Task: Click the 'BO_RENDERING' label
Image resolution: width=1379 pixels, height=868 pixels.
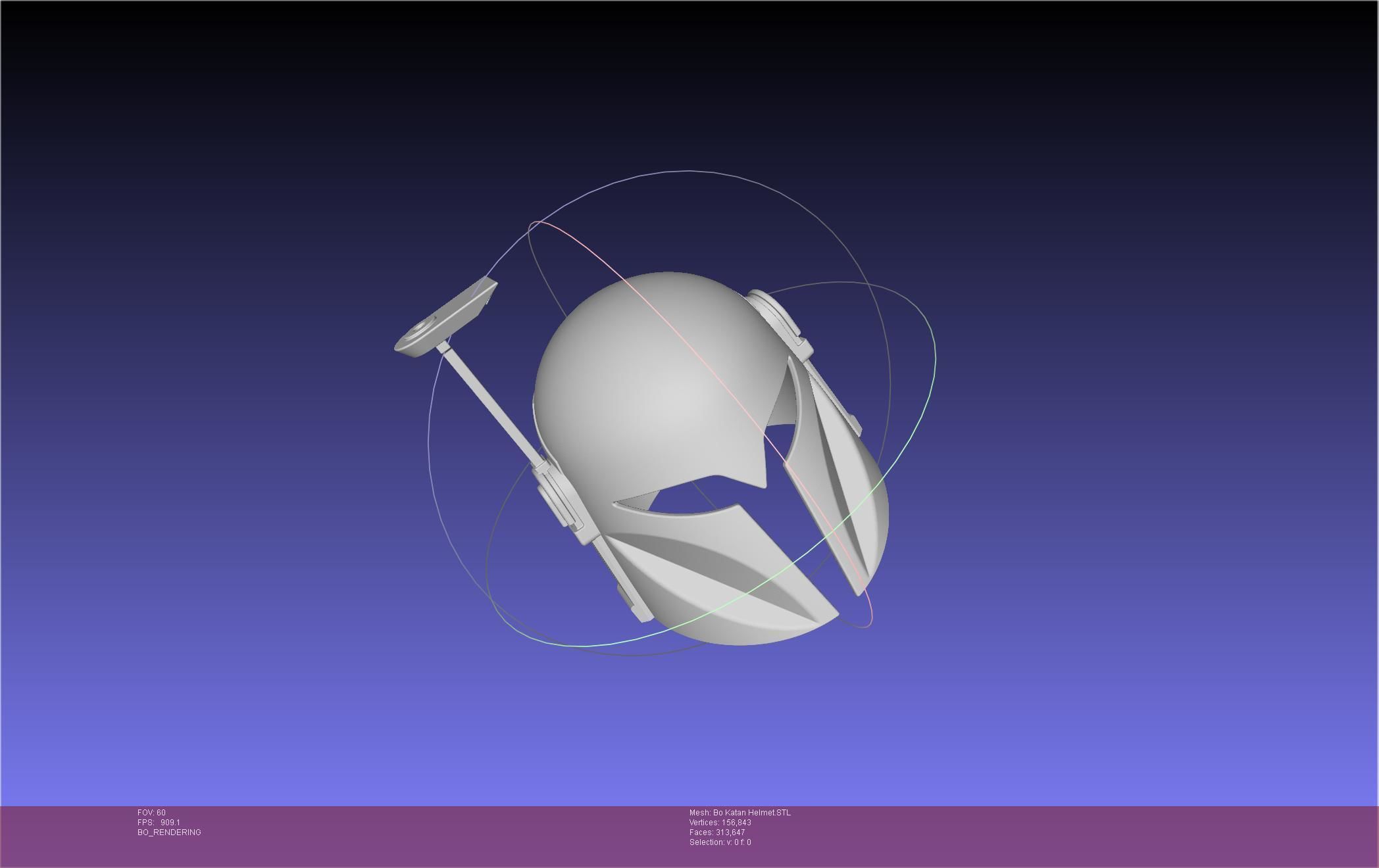Action: pos(169,832)
